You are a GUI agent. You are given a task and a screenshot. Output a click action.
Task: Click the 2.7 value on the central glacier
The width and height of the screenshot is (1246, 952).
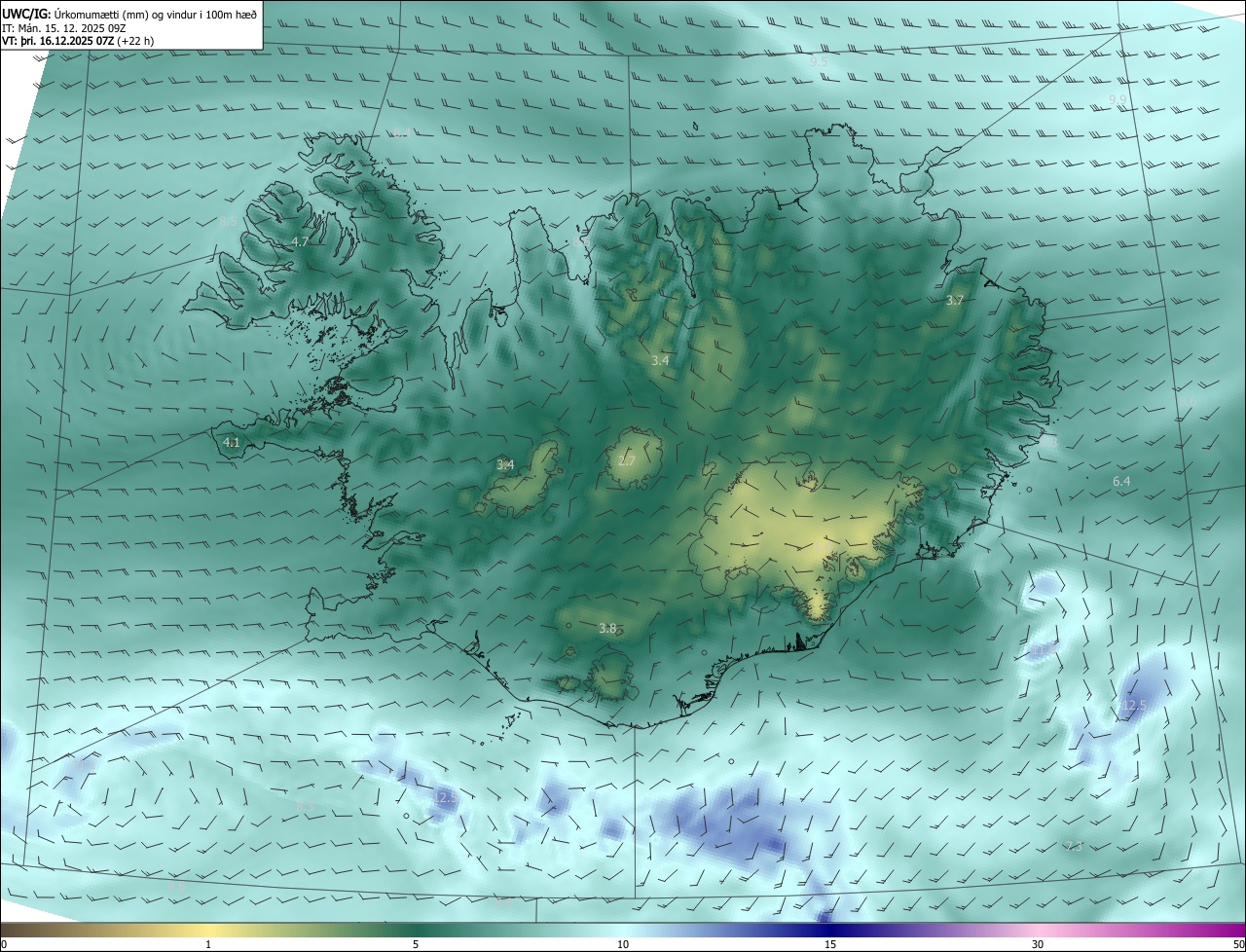[626, 460]
